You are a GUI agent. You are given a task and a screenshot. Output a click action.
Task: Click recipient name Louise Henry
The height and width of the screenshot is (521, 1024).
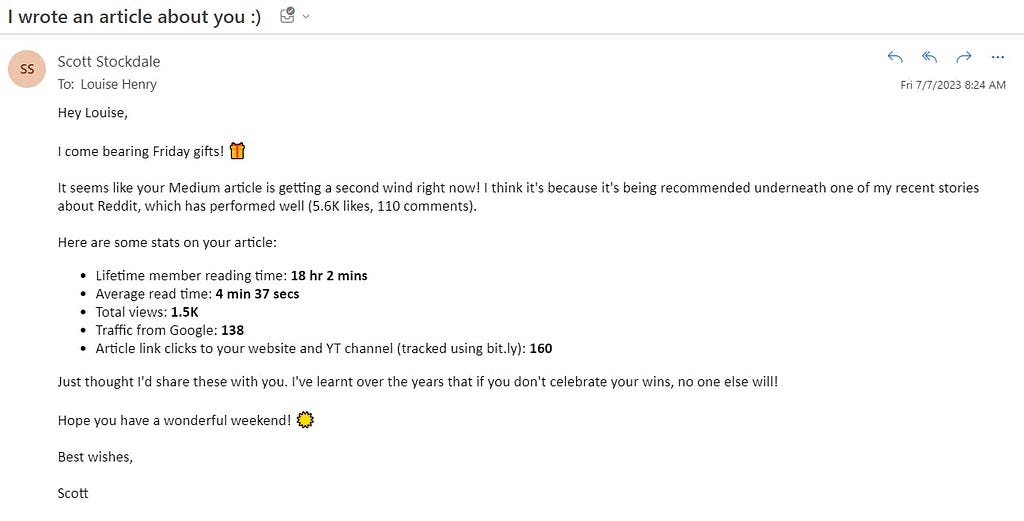click(118, 84)
